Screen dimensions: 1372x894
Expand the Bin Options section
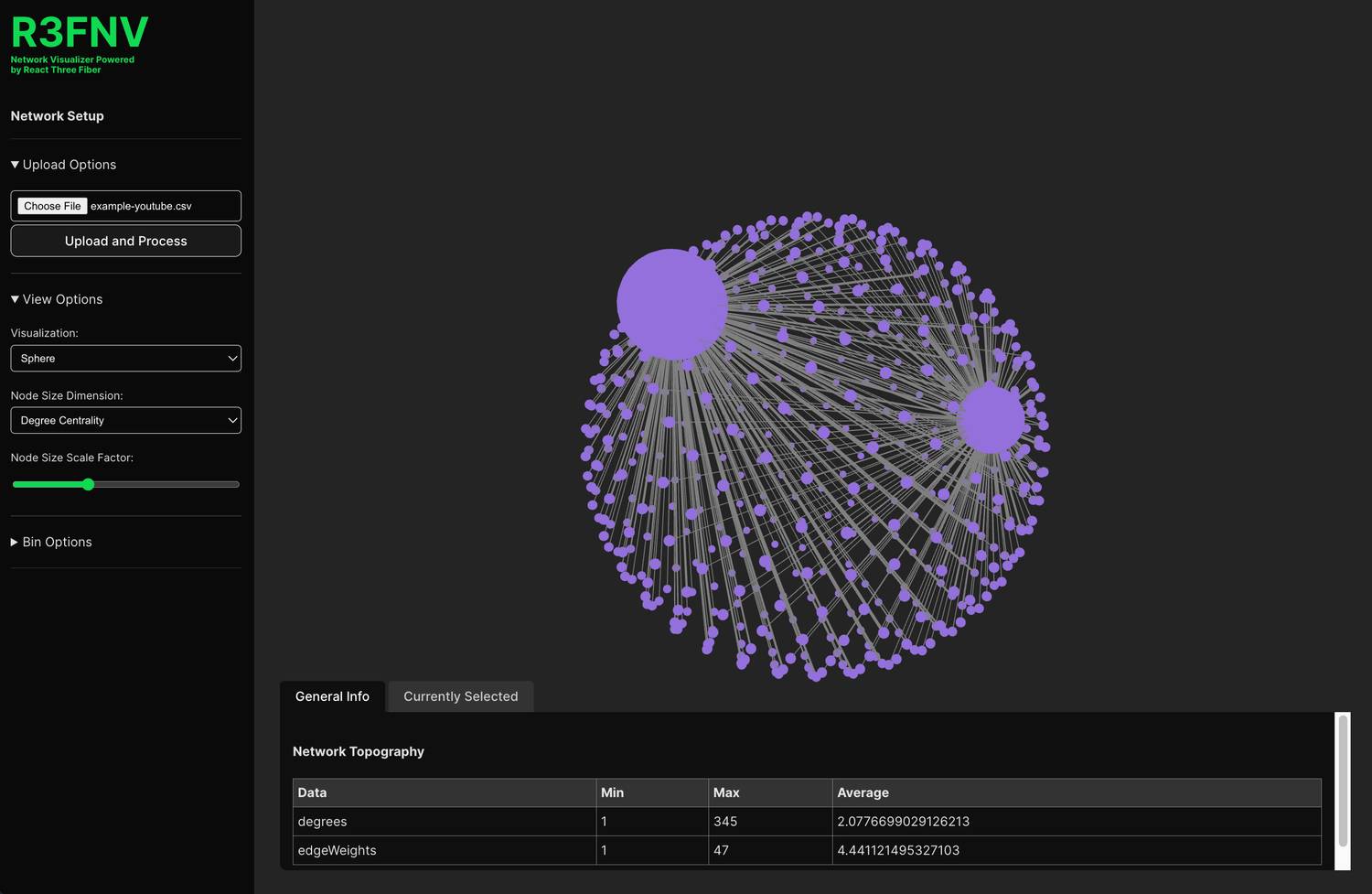(51, 542)
